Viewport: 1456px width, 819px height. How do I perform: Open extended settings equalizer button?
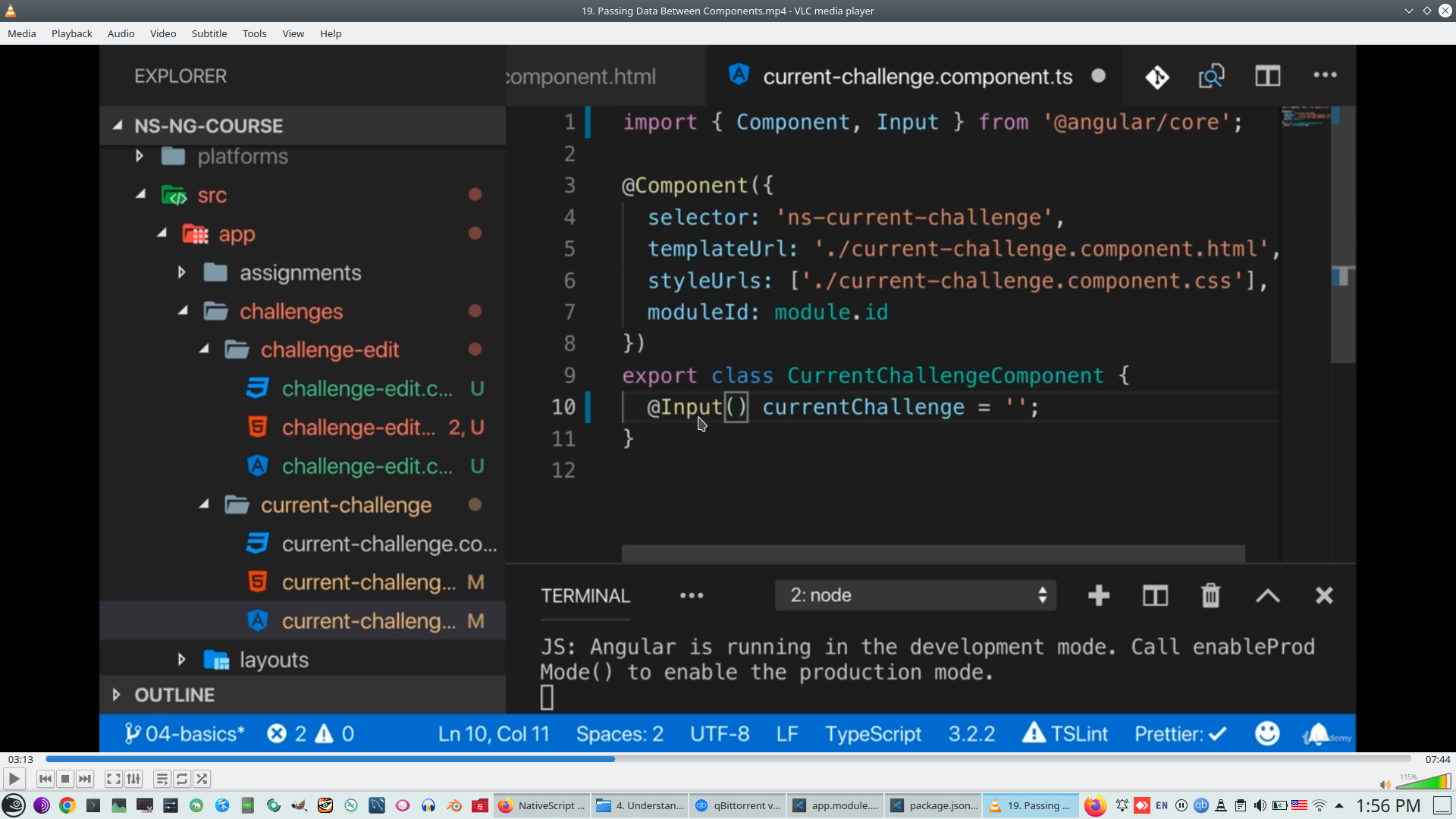point(133,779)
